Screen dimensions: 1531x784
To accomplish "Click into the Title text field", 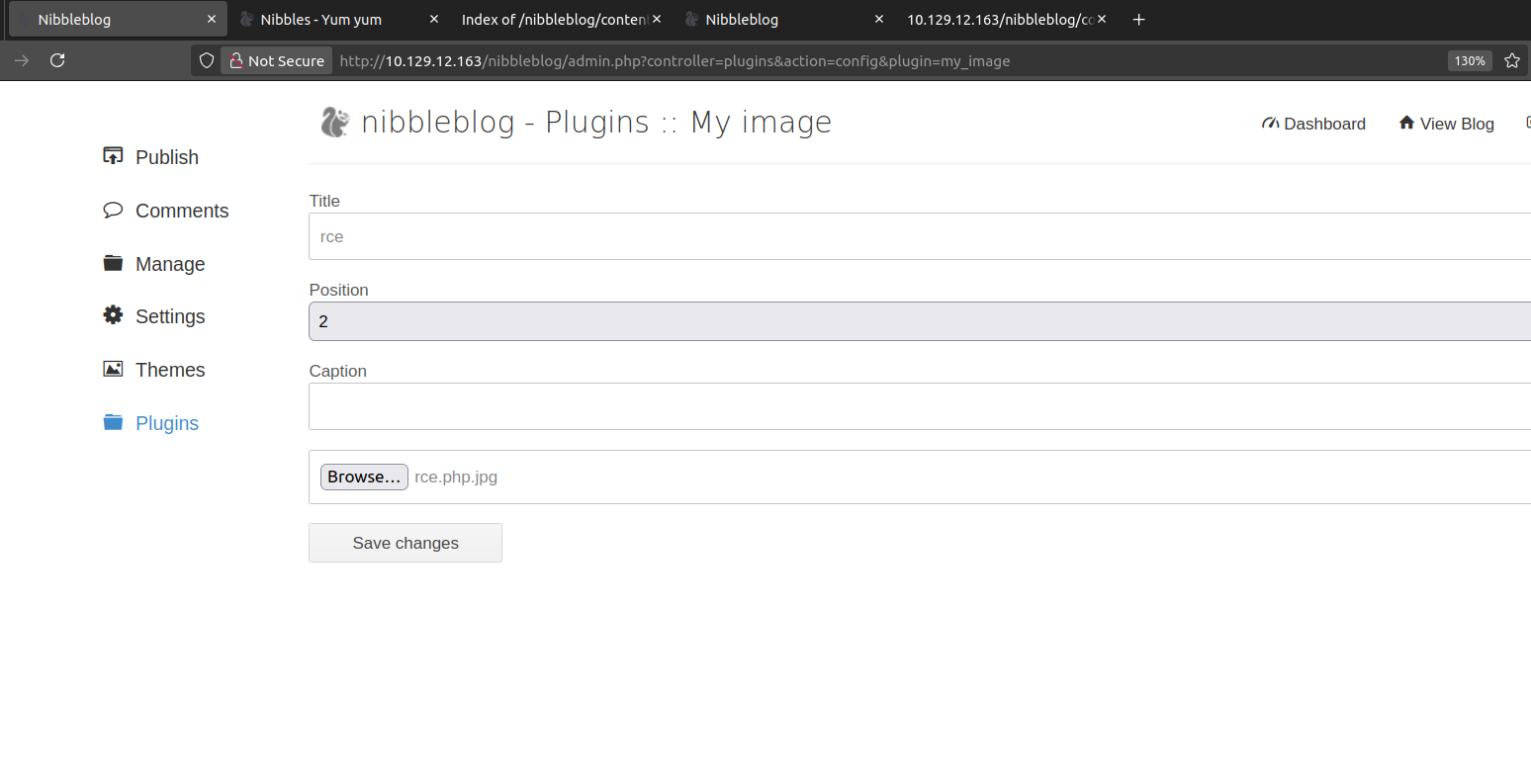I will coord(920,237).
